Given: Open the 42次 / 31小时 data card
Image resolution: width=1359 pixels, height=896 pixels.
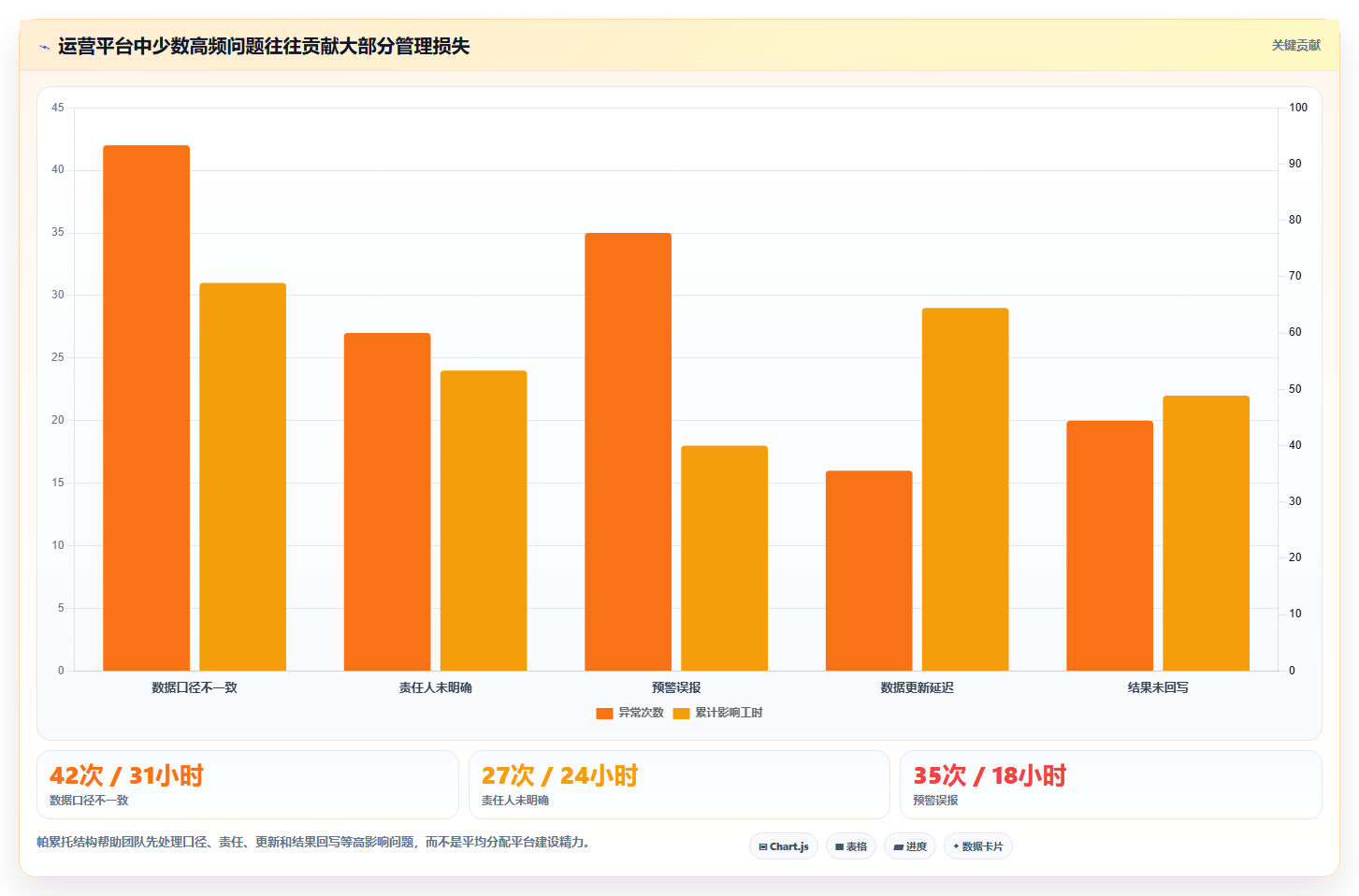Looking at the screenshot, I should (x=248, y=785).
